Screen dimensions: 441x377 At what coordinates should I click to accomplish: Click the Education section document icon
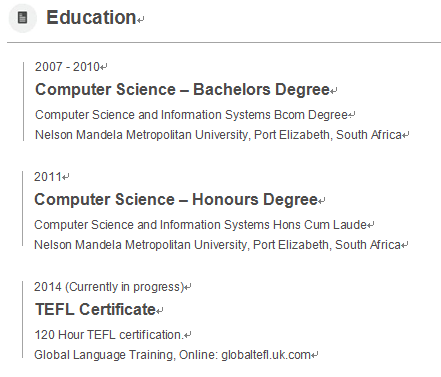pos(22,18)
